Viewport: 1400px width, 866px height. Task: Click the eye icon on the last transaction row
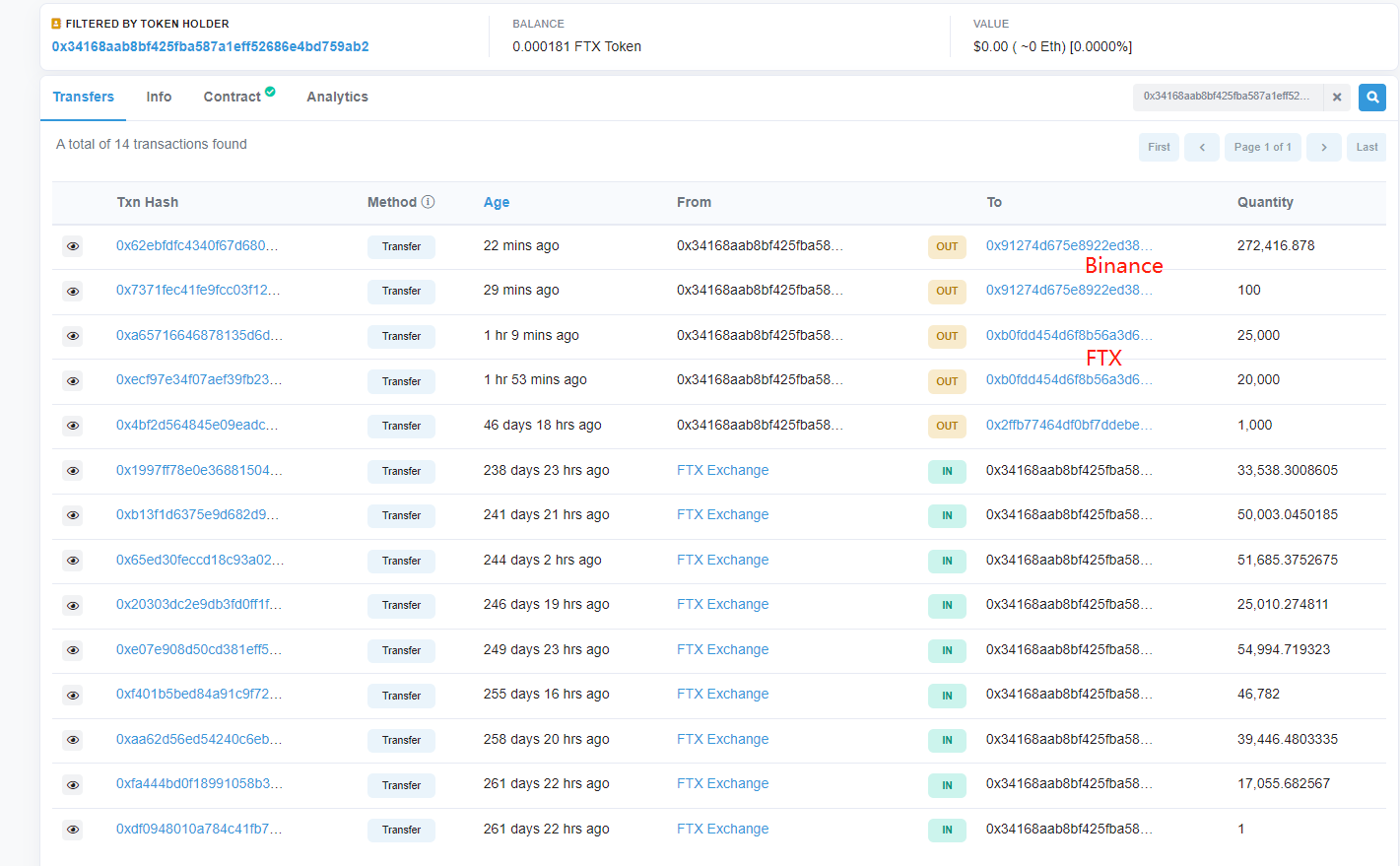pos(72,830)
